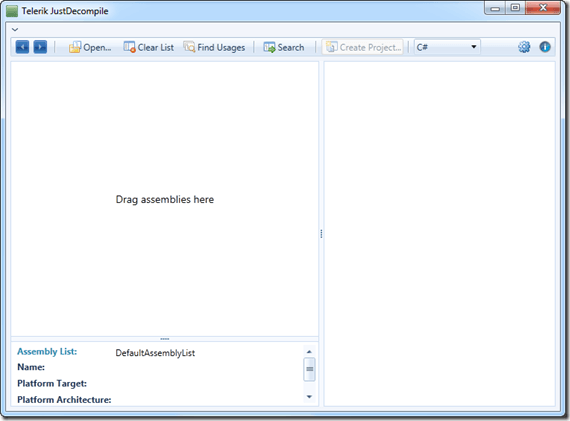Viewport: 570px width, 421px height.
Task: Select the DefaultAssemblyList value text
Action: [x=155, y=353]
